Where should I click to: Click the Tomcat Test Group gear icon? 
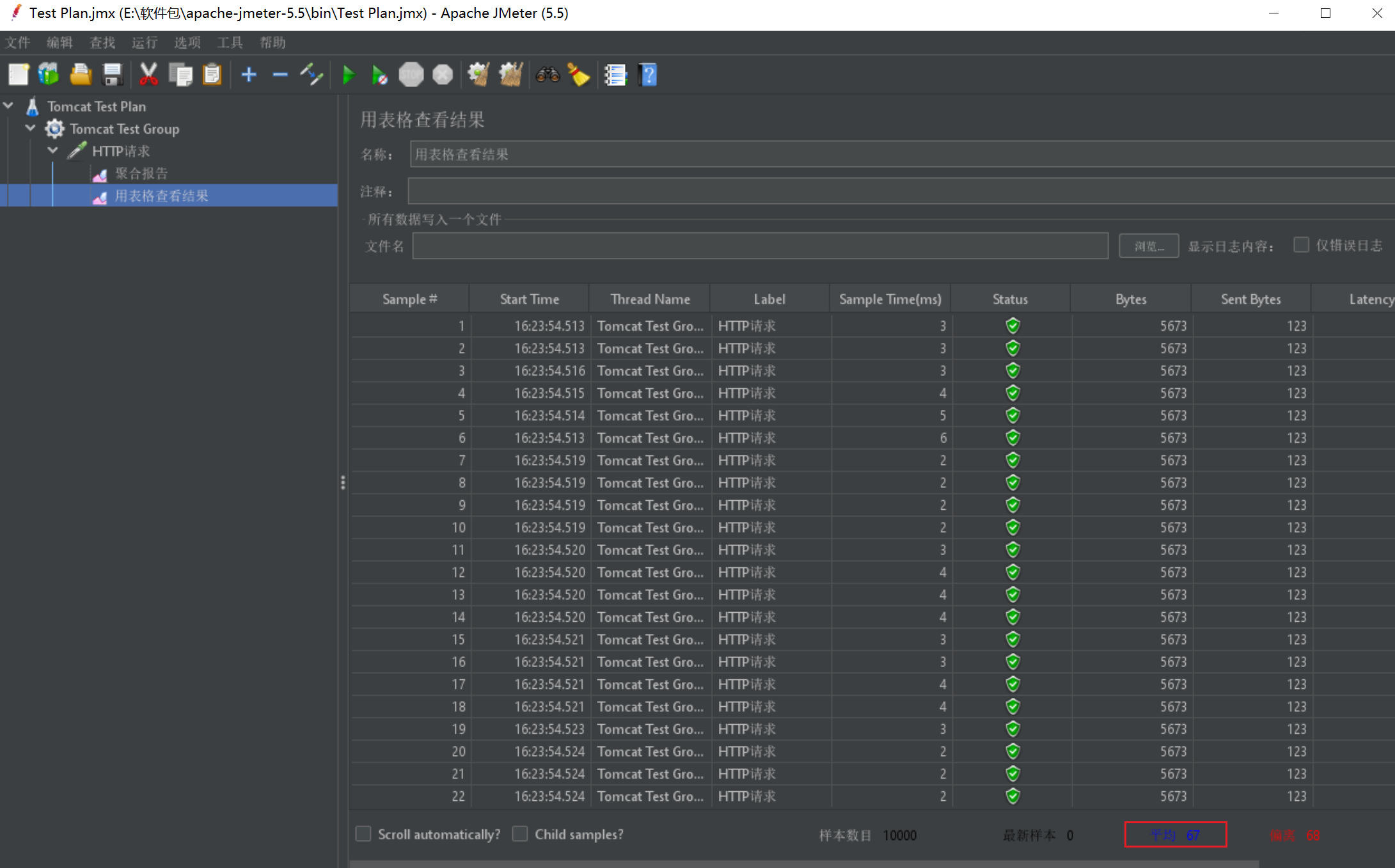point(55,129)
